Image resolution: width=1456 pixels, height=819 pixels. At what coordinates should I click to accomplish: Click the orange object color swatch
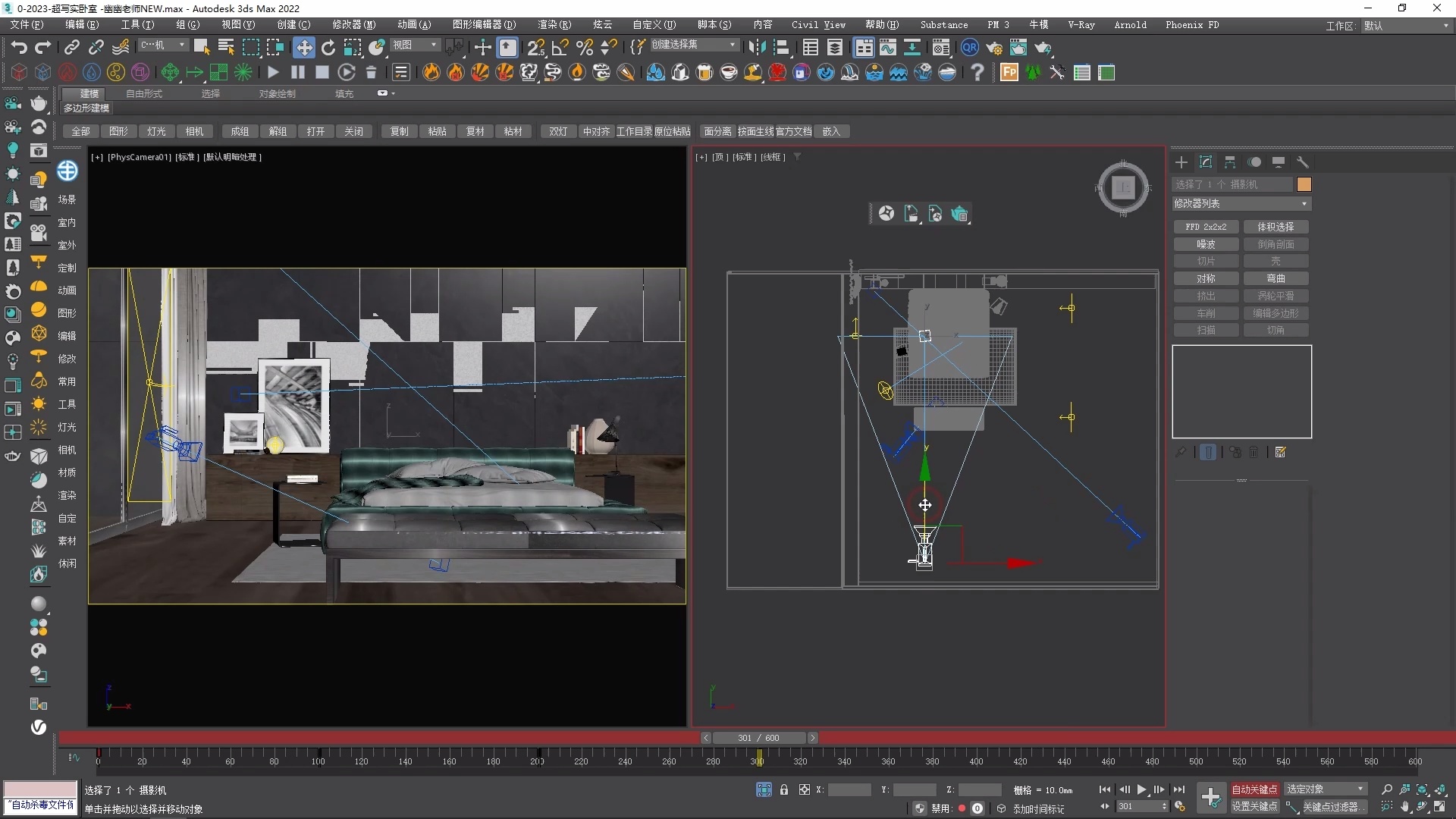tap(1304, 184)
